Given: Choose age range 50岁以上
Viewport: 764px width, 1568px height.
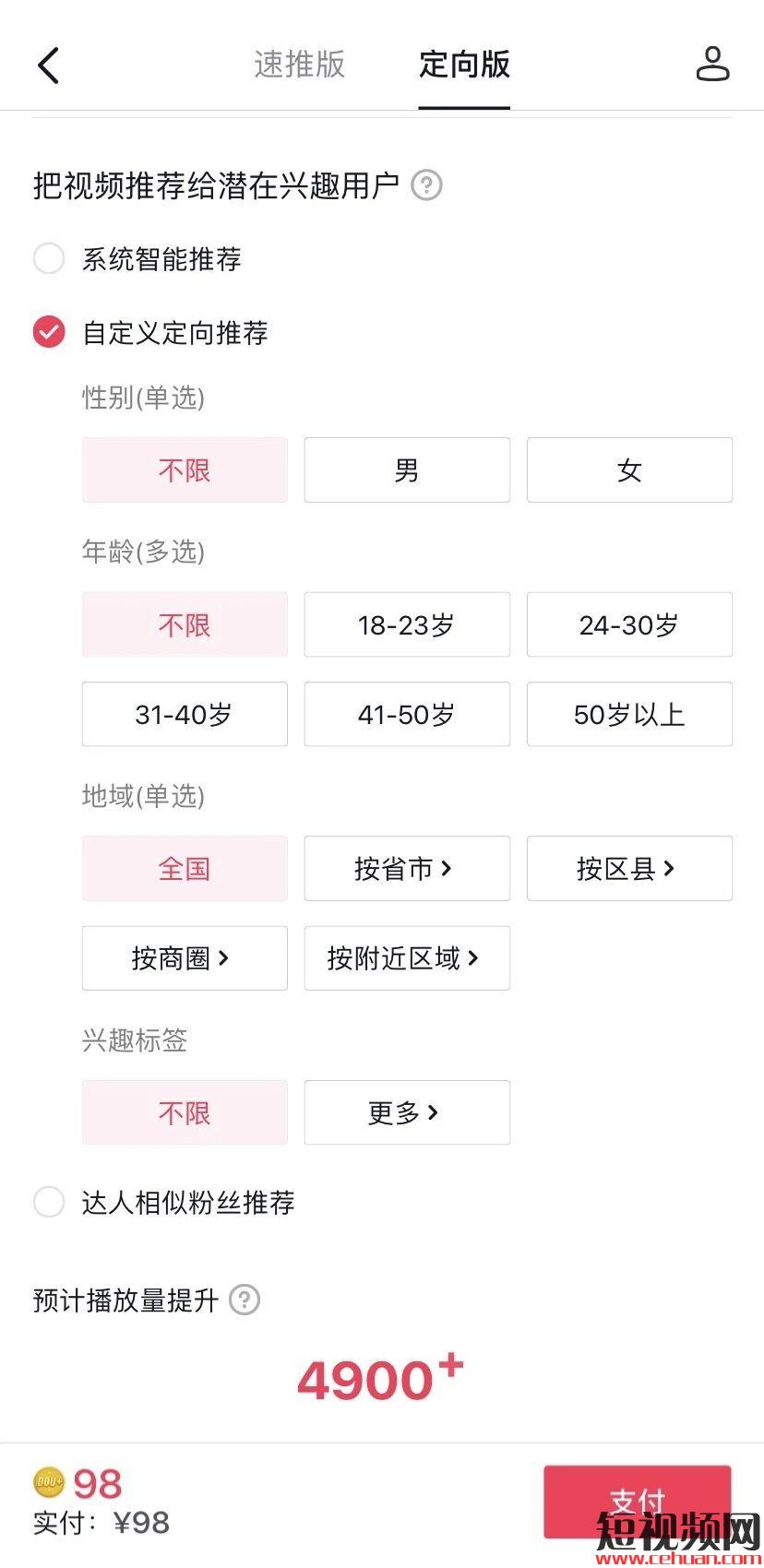Looking at the screenshot, I should pyautogui.click(x=629, y=714).
